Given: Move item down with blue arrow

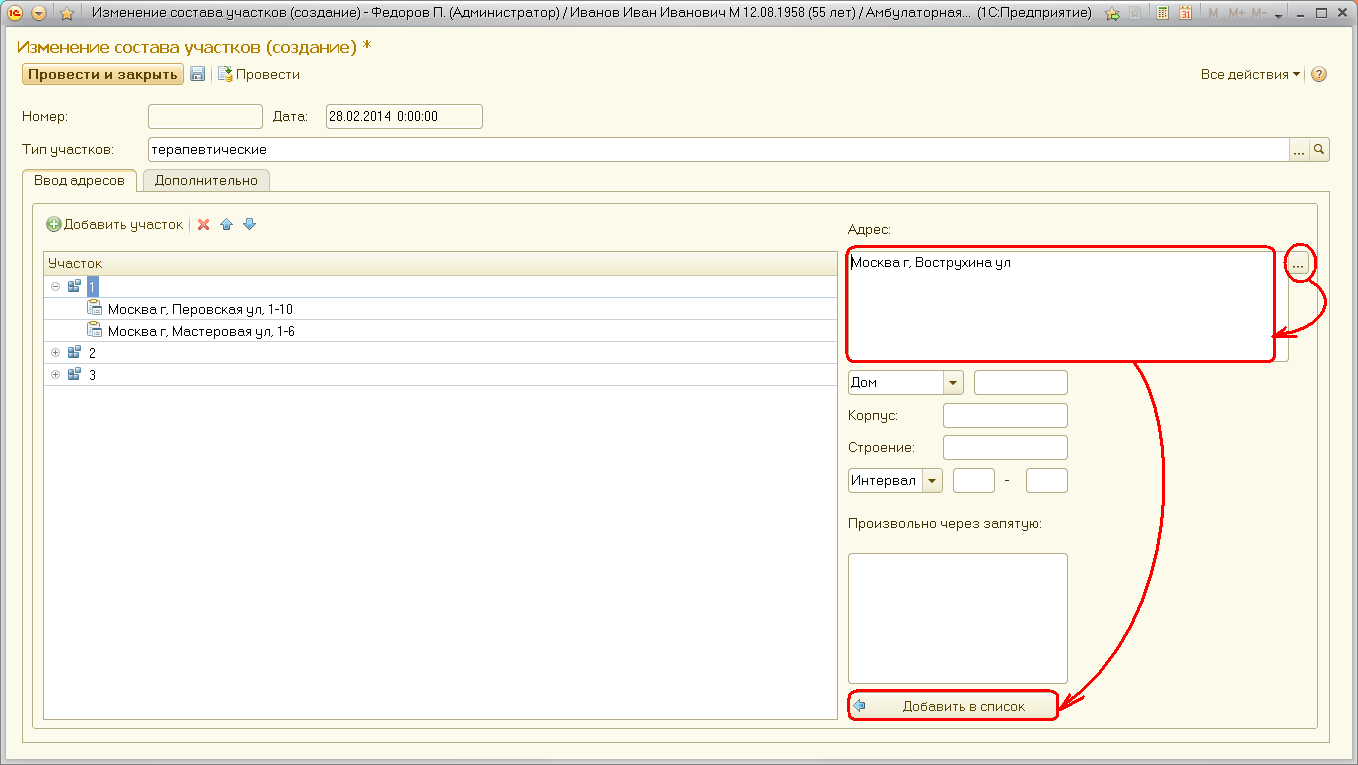Looking at the screenshot, I should [250, 224].
